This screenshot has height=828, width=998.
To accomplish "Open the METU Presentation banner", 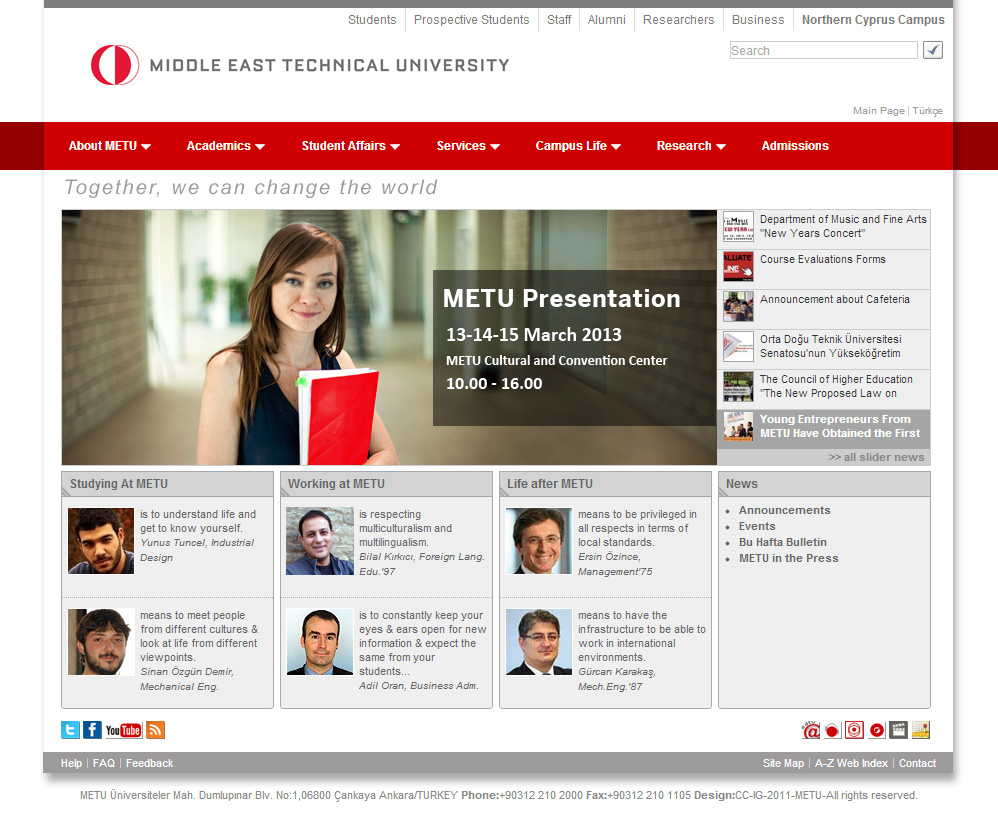I will (389, 337).
